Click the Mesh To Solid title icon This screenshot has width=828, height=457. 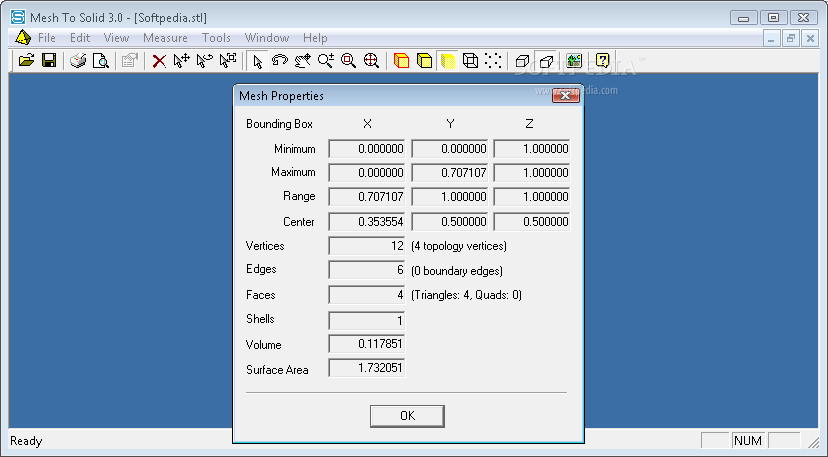pyautogui.click(x=18, y=17)
